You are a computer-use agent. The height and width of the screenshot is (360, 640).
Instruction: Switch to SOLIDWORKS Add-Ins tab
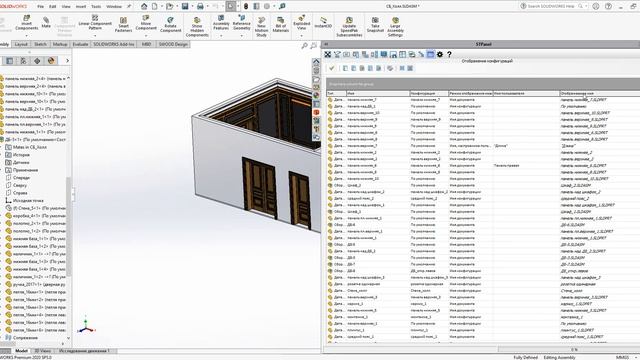click(114, 44)
